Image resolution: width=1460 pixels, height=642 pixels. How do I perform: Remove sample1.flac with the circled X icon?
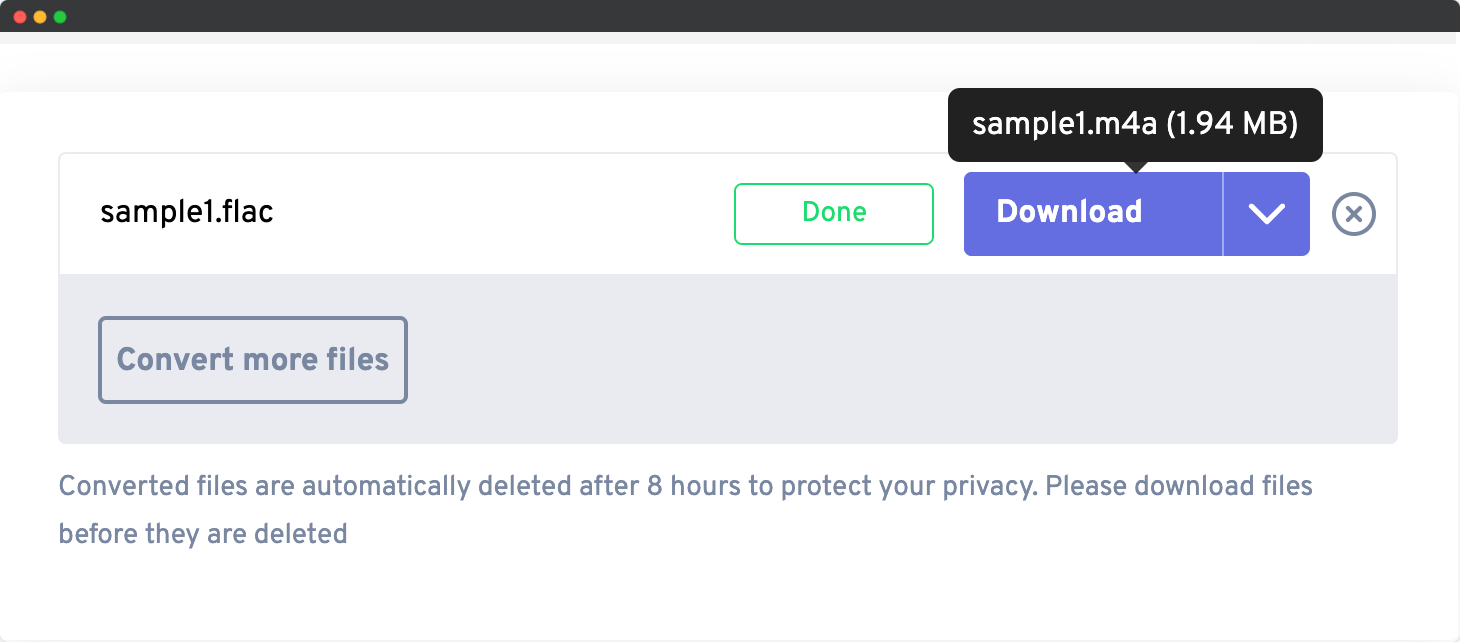pos(1354,213)
